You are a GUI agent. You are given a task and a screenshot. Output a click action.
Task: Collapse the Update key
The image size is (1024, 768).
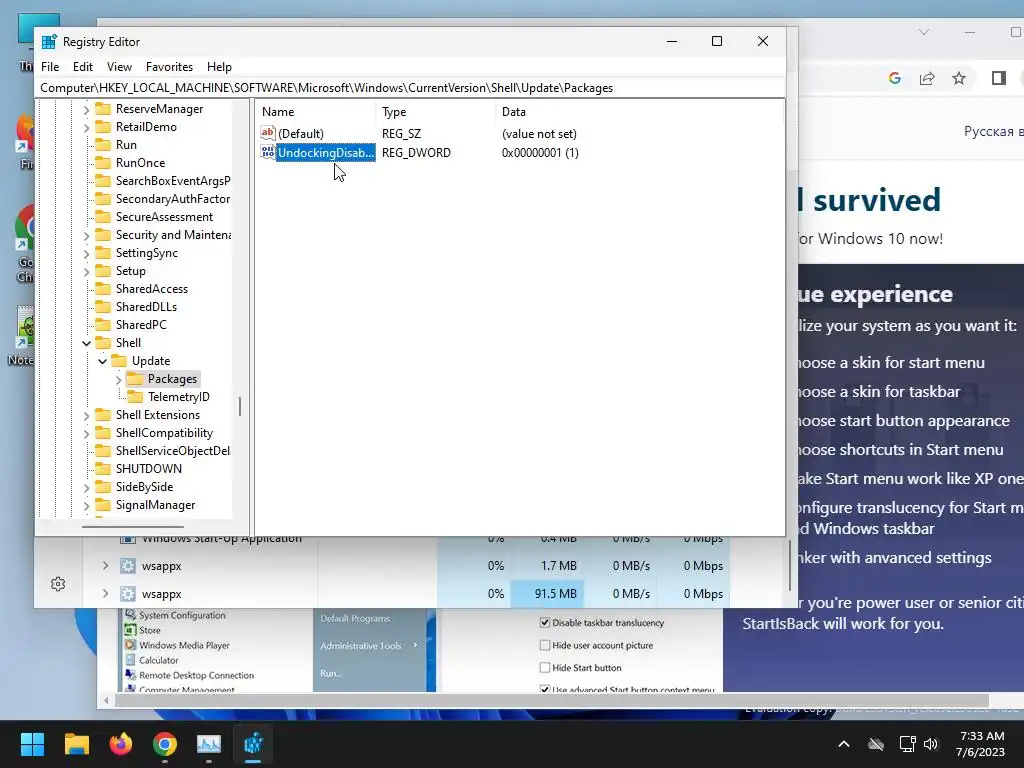coord(103,361)
